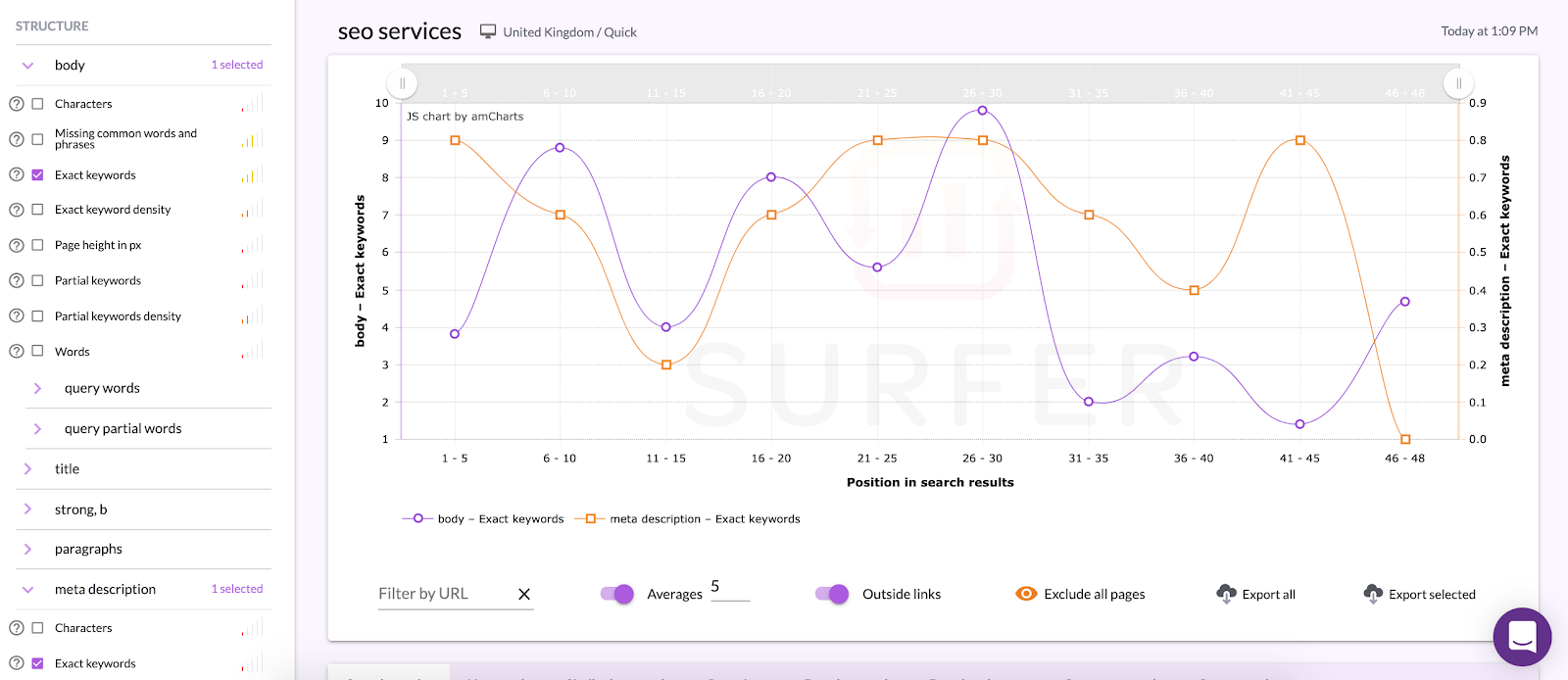Click help icon beside Page height in px

pyautogui.click(x=17, y=245)
